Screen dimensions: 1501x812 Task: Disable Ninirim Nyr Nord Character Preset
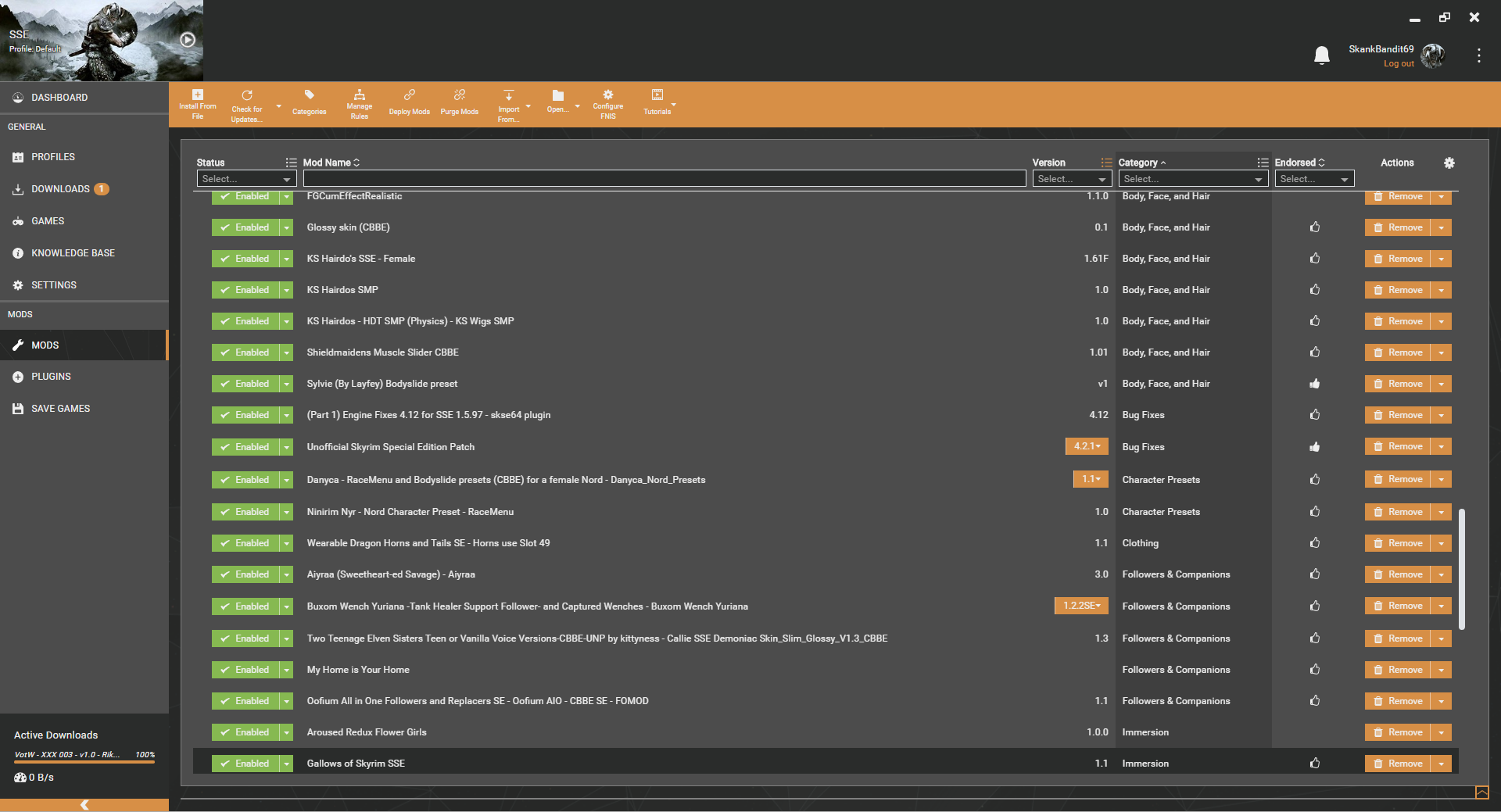[245, 512]
